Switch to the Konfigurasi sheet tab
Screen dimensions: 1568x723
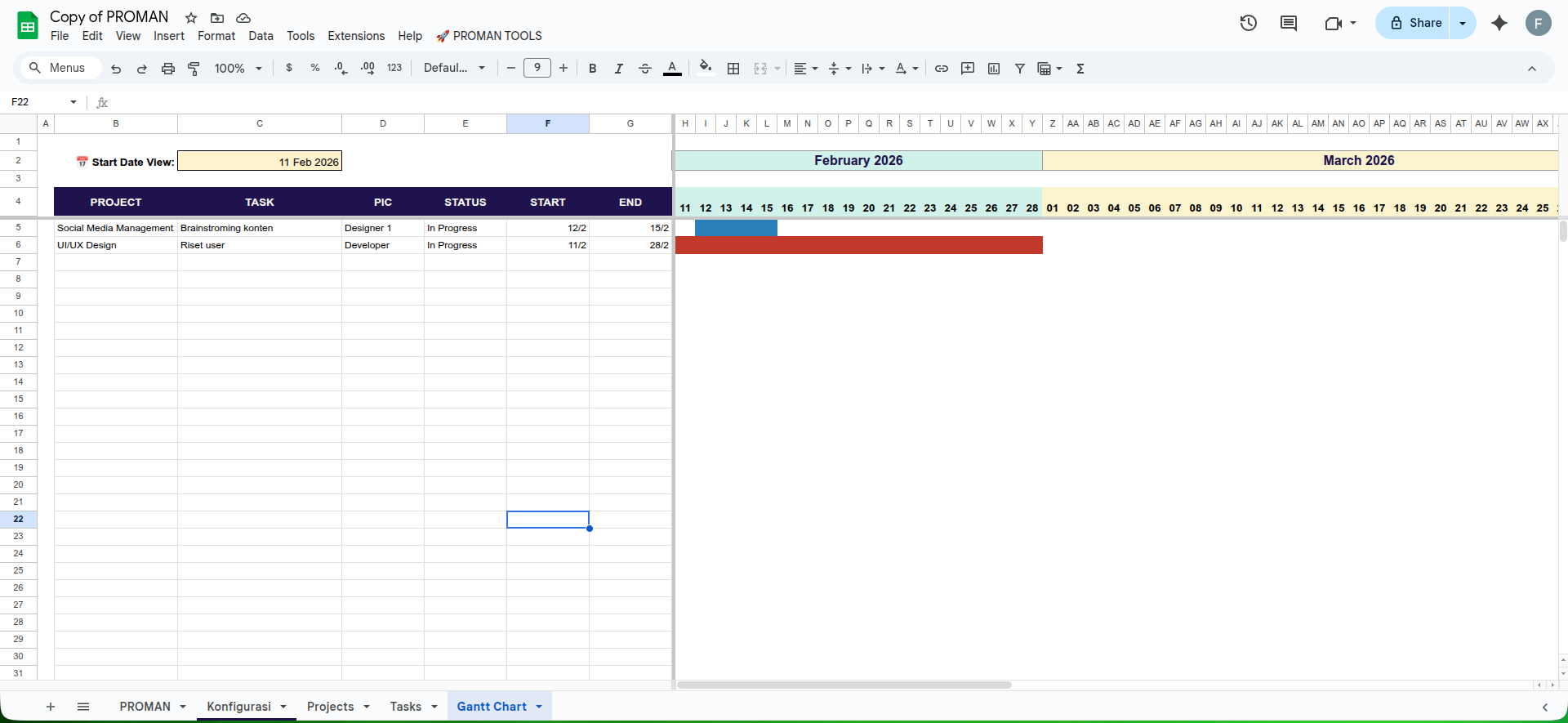[x=238, y=707]
